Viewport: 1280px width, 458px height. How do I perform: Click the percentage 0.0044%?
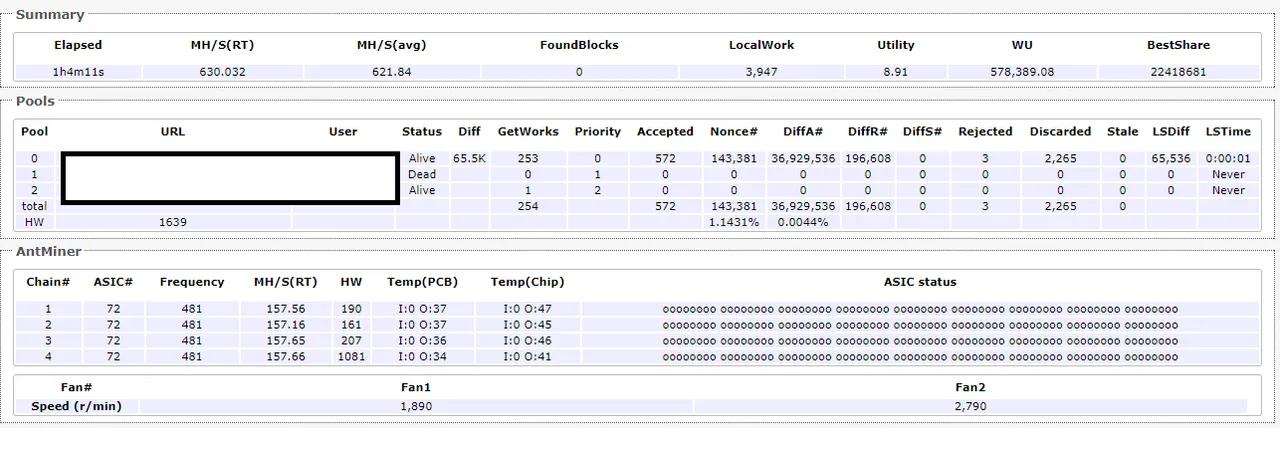(803, 222)
